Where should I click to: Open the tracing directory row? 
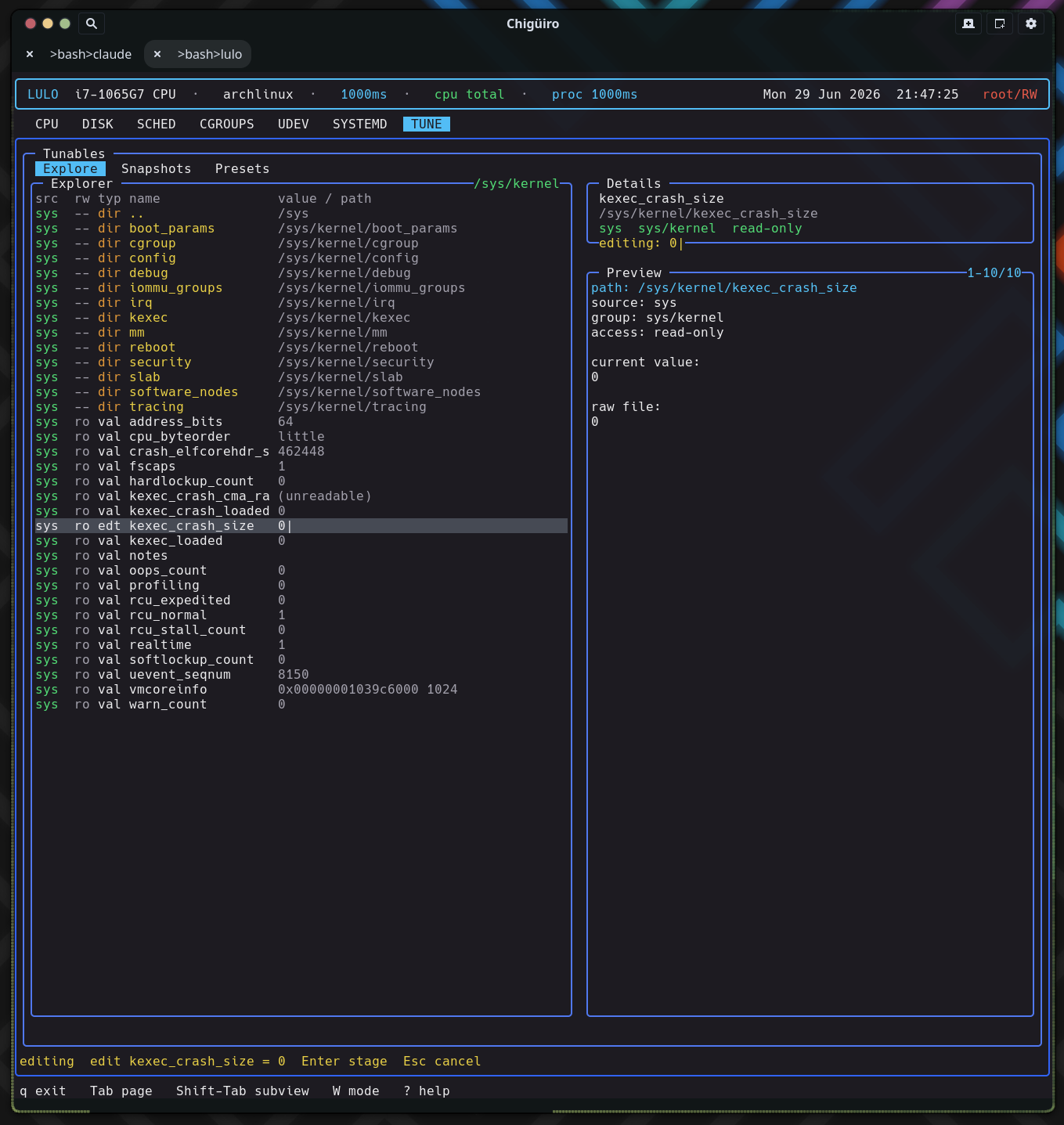coord(301,407)
